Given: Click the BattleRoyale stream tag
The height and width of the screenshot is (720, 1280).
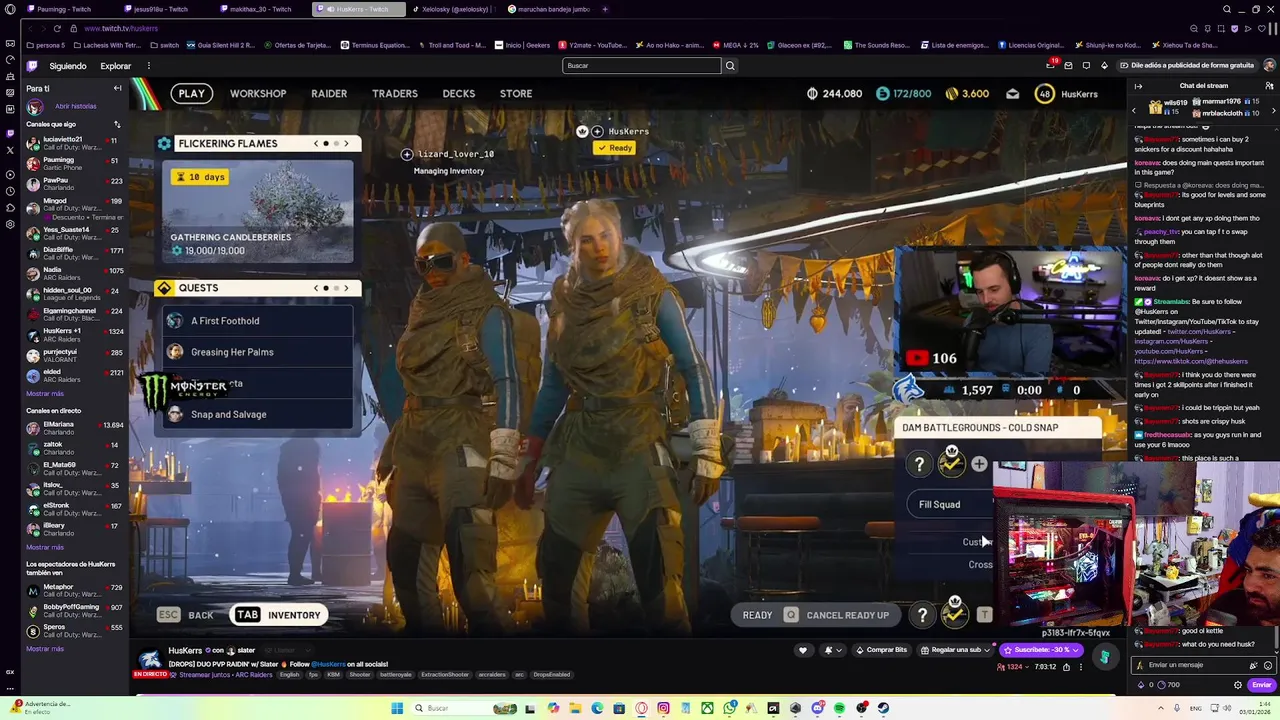Looking at the screenshot, I should point(395,675).
